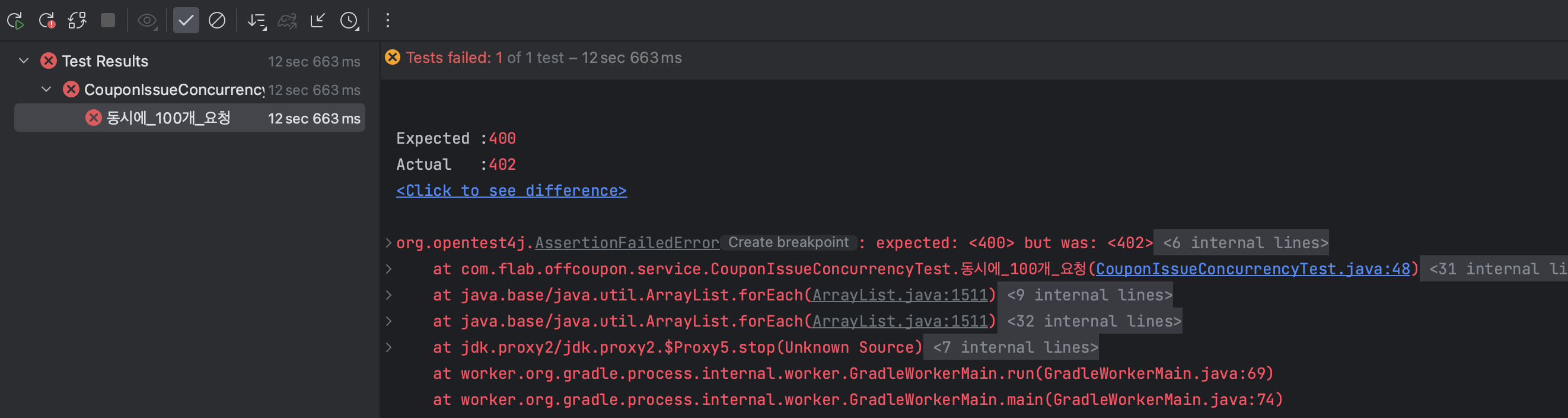
Task: Toggle Show Passed checkmark filter
Action: click(186, 21)
